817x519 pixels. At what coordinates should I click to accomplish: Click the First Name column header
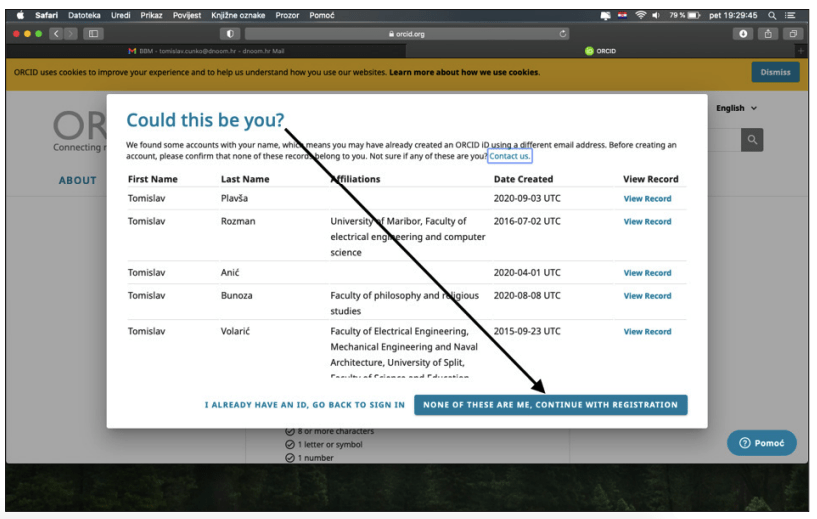point(153,179)
